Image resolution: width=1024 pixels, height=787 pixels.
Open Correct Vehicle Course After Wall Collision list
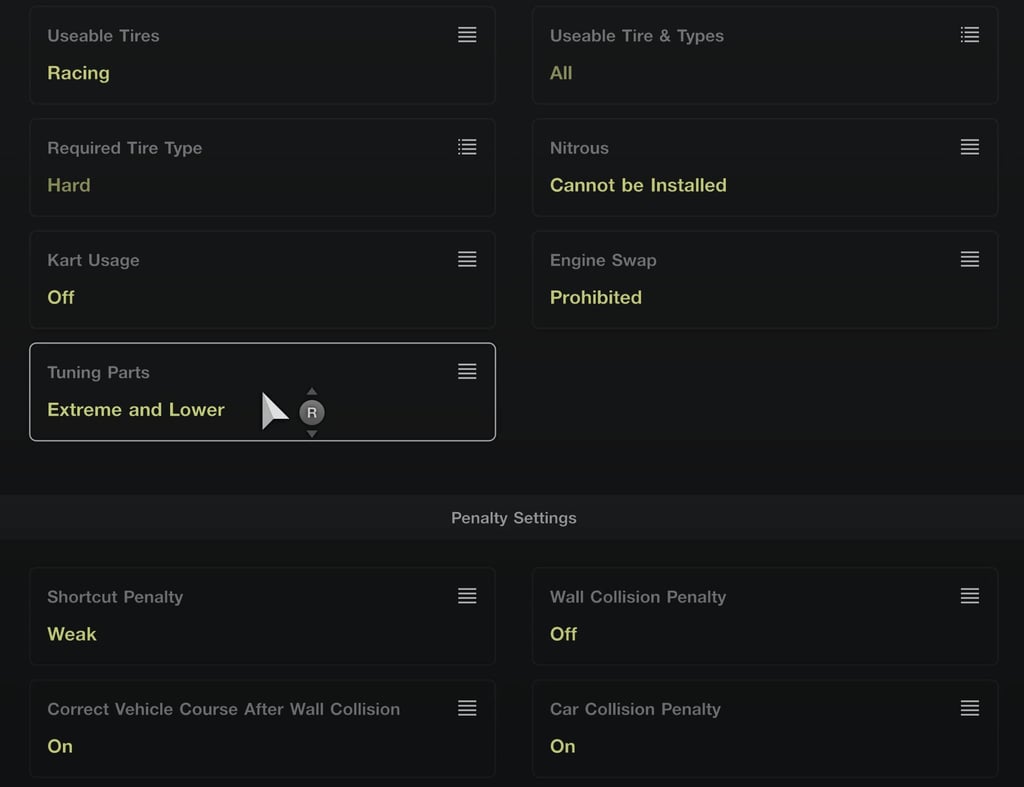click(x=466, y=708)
